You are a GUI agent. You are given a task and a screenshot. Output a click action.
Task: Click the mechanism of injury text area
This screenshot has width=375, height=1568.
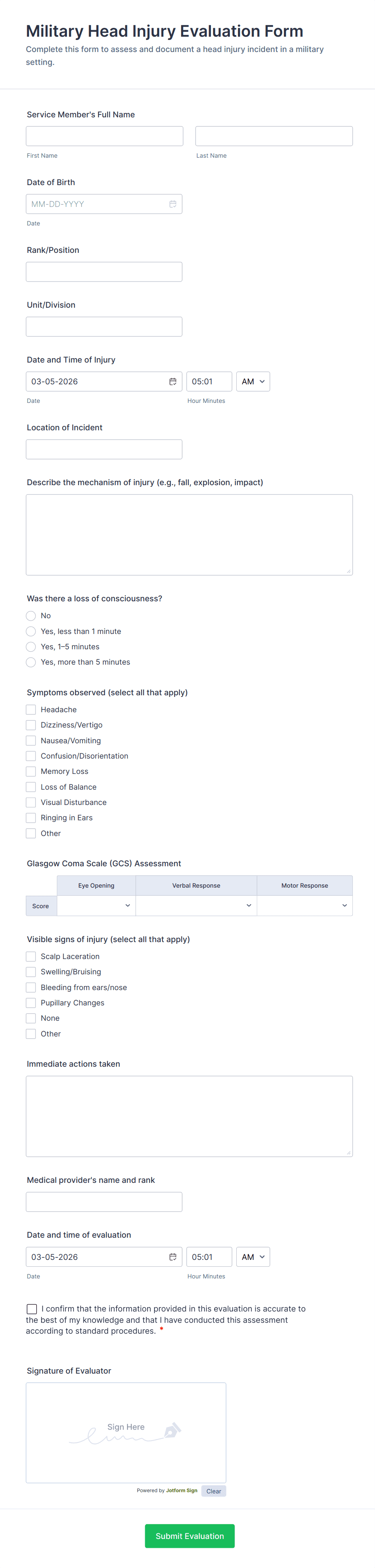[189, 534]
